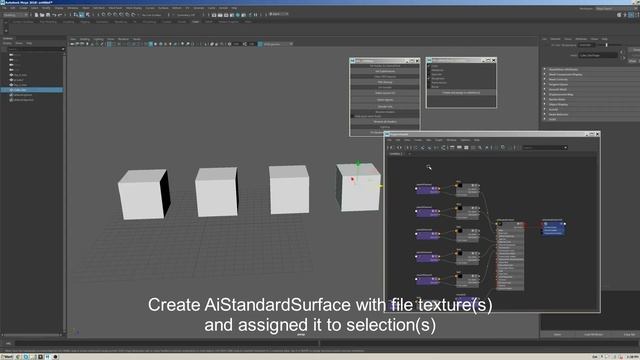Click the aiStandardSurface node in Hypershade
This screenshot has height=360, width=640.
coord(510,256)
